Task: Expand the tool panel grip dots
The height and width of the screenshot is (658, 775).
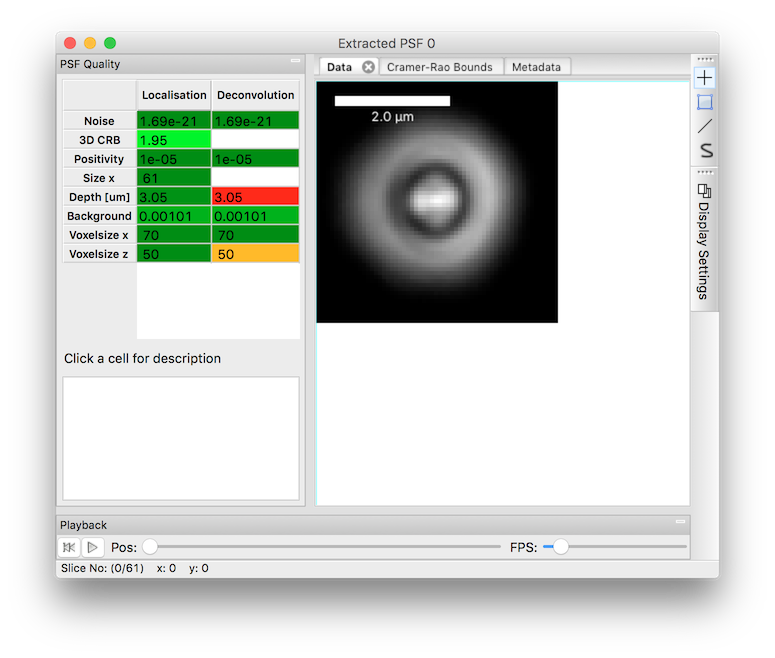Action: 705,59
